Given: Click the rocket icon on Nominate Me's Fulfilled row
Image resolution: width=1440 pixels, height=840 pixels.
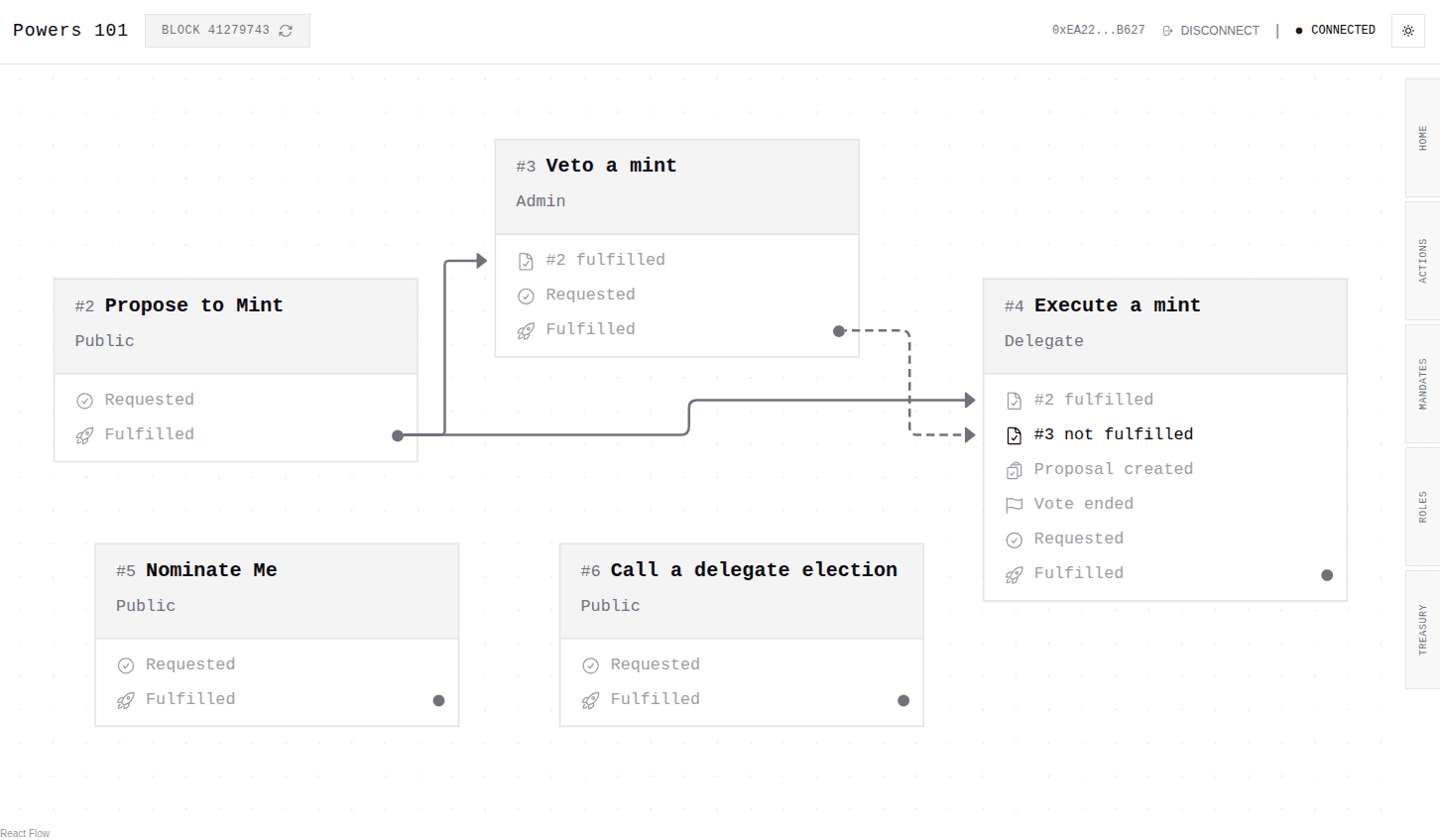Looking at the screenshot, I should click(125, 699).
